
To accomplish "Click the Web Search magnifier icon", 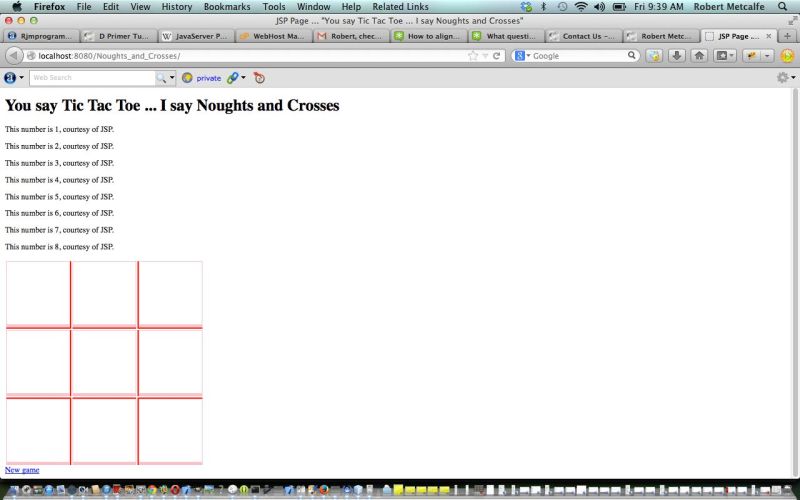I will (x=161, y=78).
